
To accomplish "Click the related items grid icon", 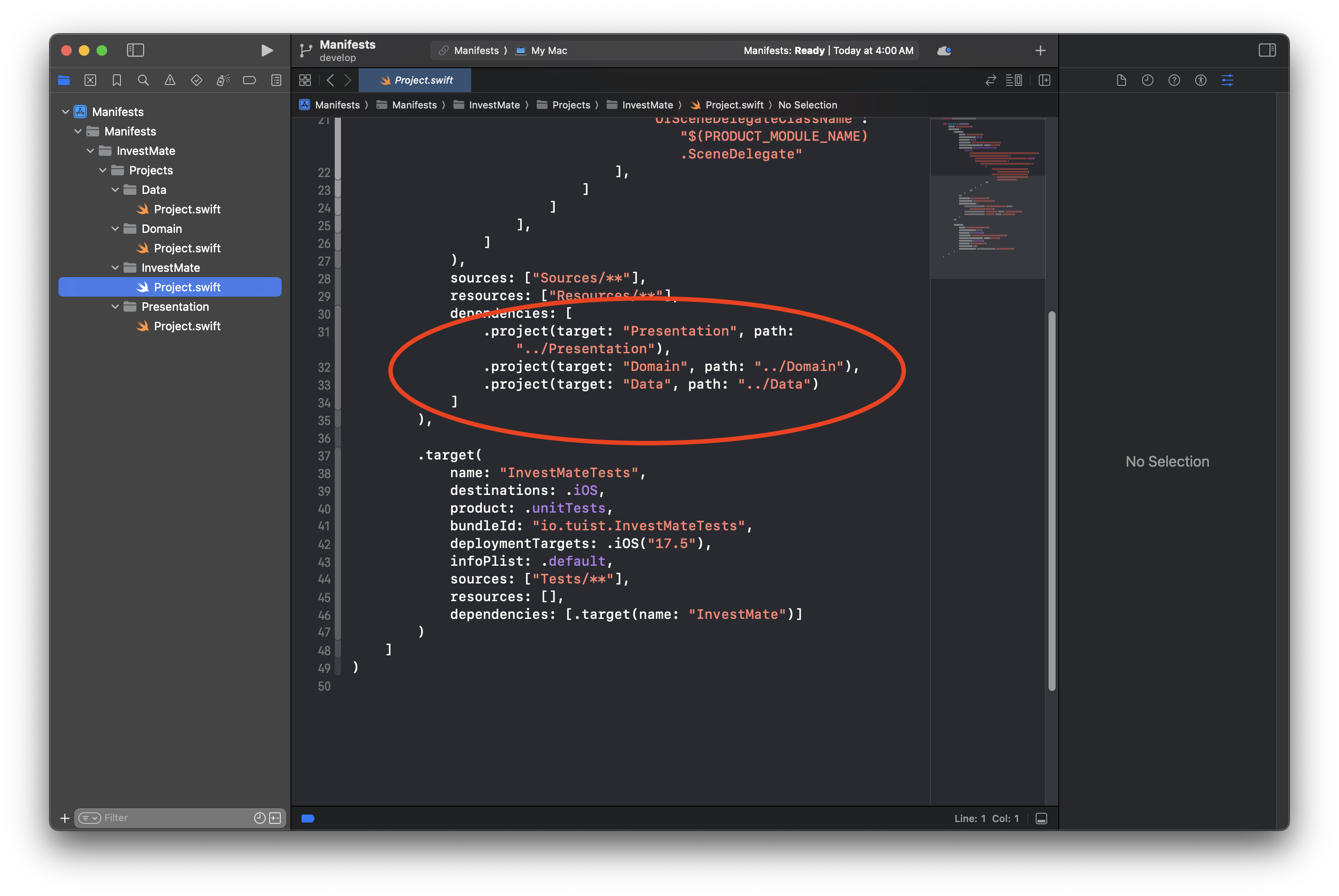I will click(305, 81).
